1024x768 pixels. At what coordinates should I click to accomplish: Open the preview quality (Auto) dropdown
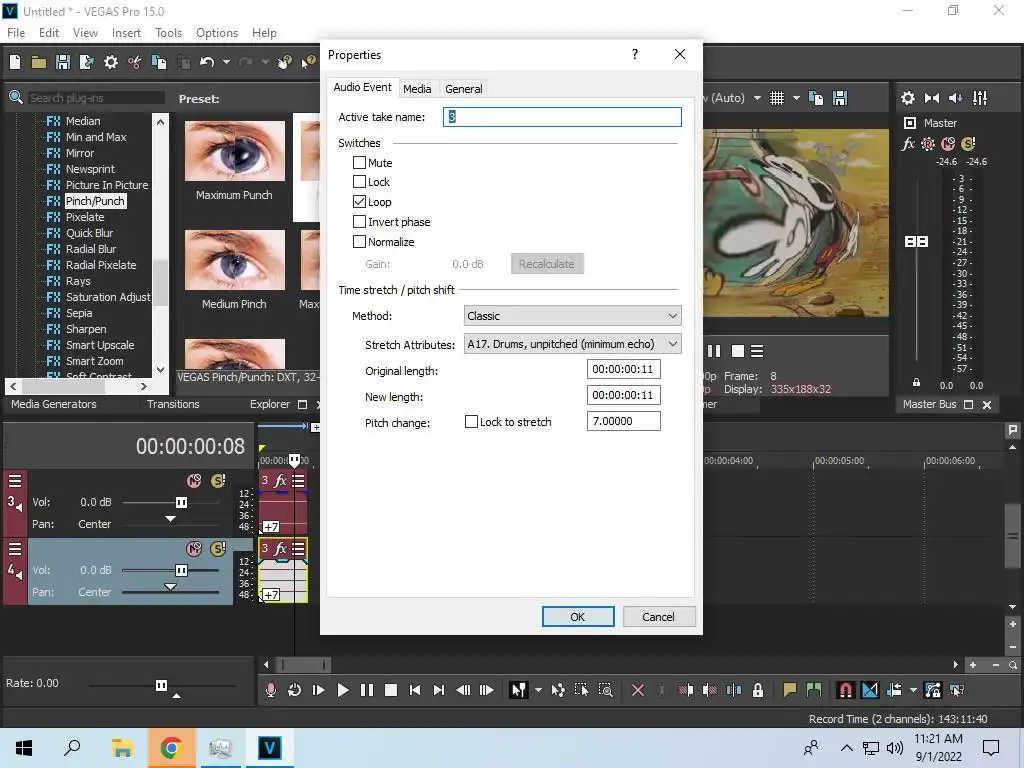757,98
